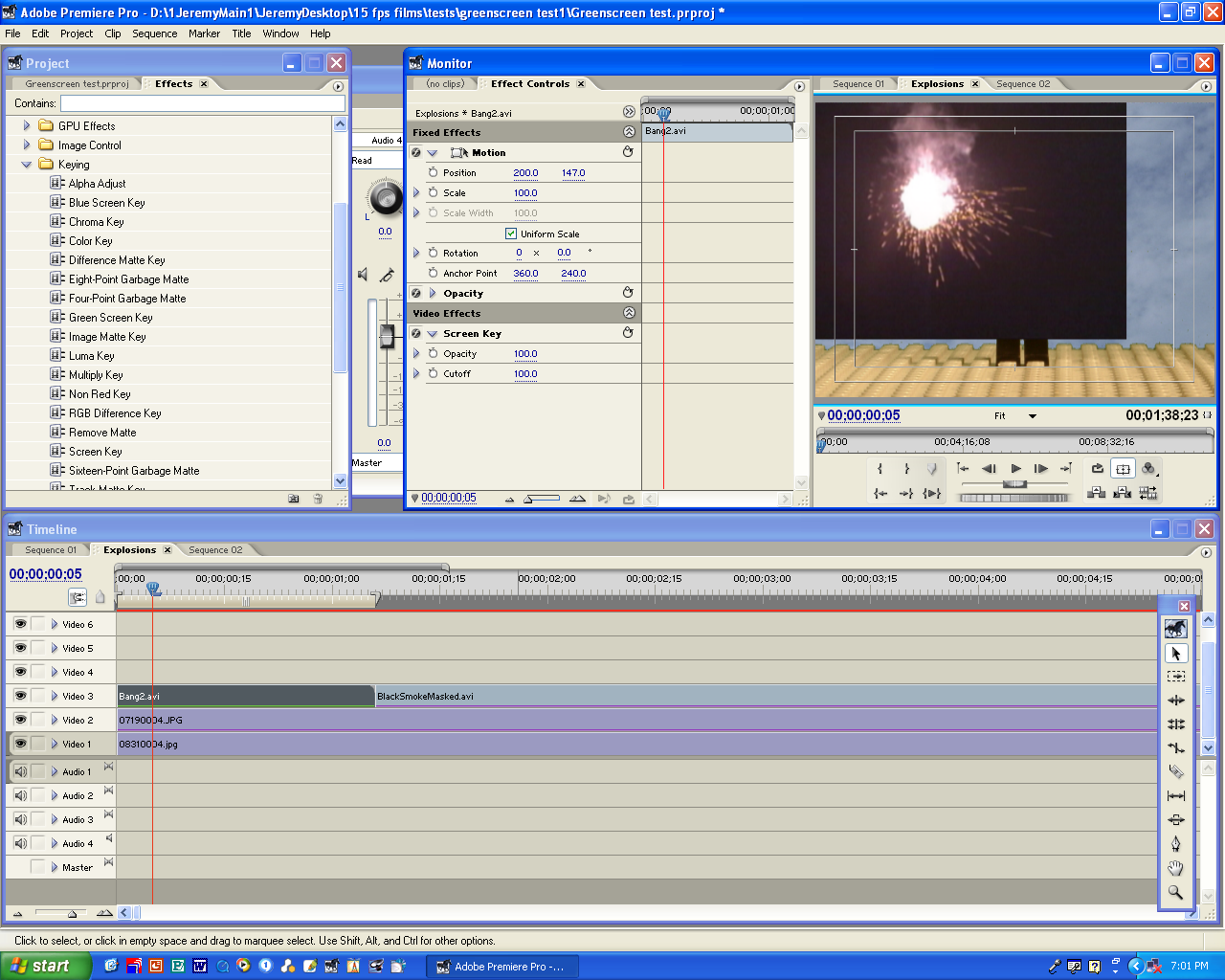Open the Marker menu
The width and height of the screenshot is (1225, 980).
click(x=204, y=33)
